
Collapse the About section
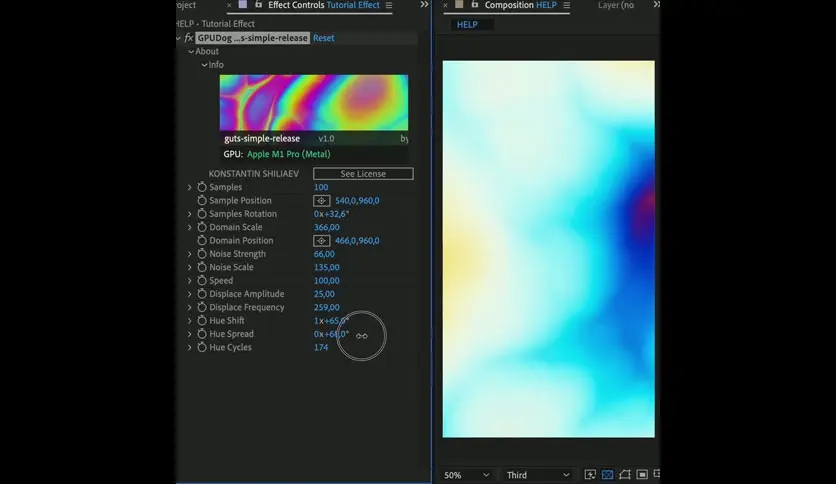(x=191, y=52)
